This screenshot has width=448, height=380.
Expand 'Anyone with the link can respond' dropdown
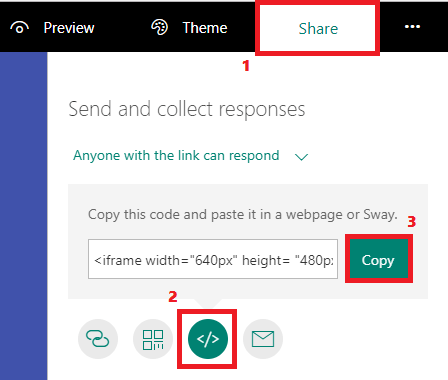(x=191, y=156)
